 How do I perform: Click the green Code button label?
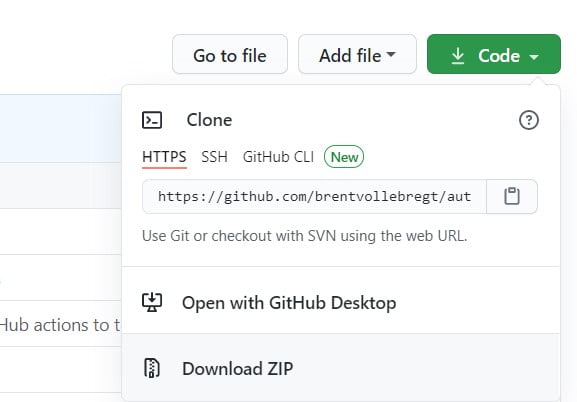[499, 56]
